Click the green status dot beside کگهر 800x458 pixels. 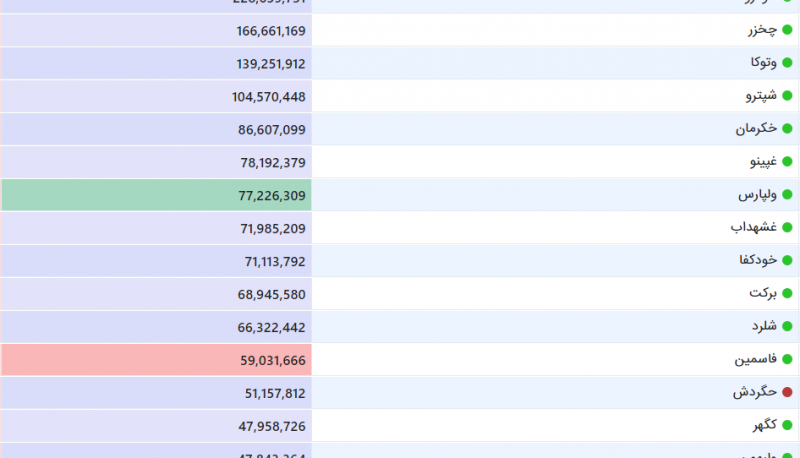(787, 425)
